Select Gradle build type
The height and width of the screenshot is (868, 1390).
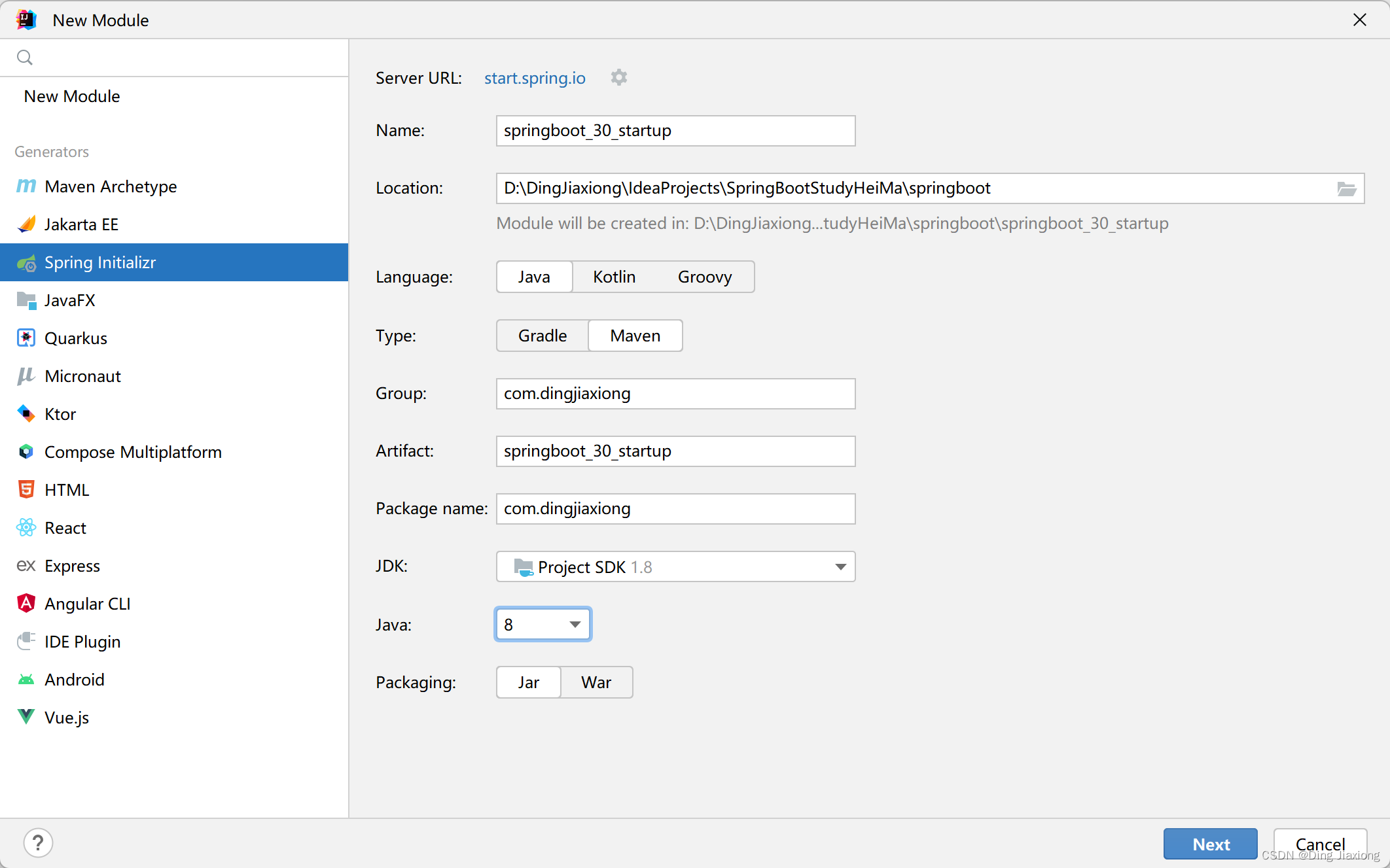(x=541, y=335)
